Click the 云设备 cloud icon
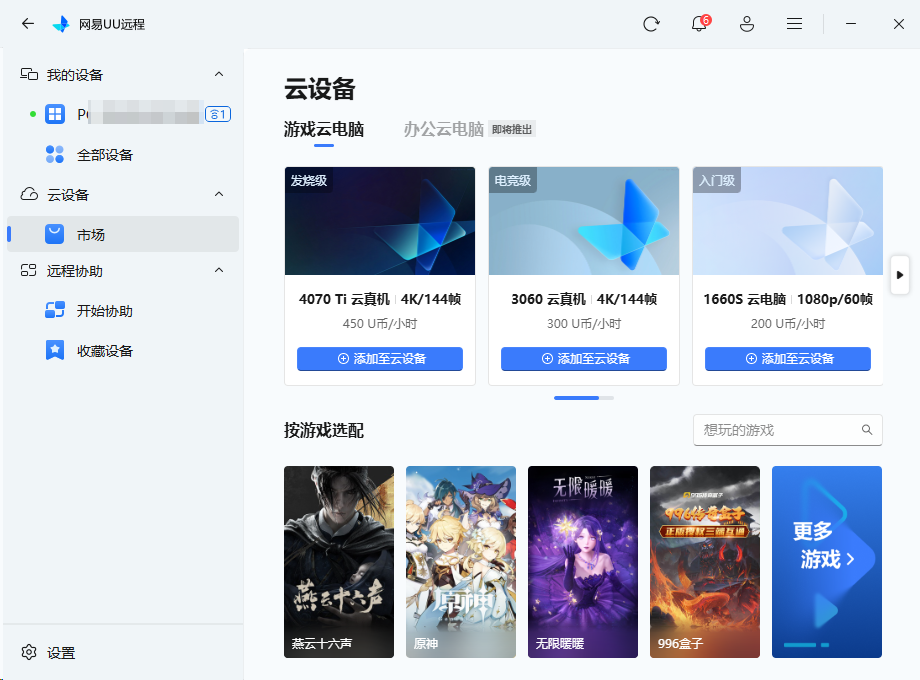The width and height of the screenshot is (920, 680). [29, 194]
